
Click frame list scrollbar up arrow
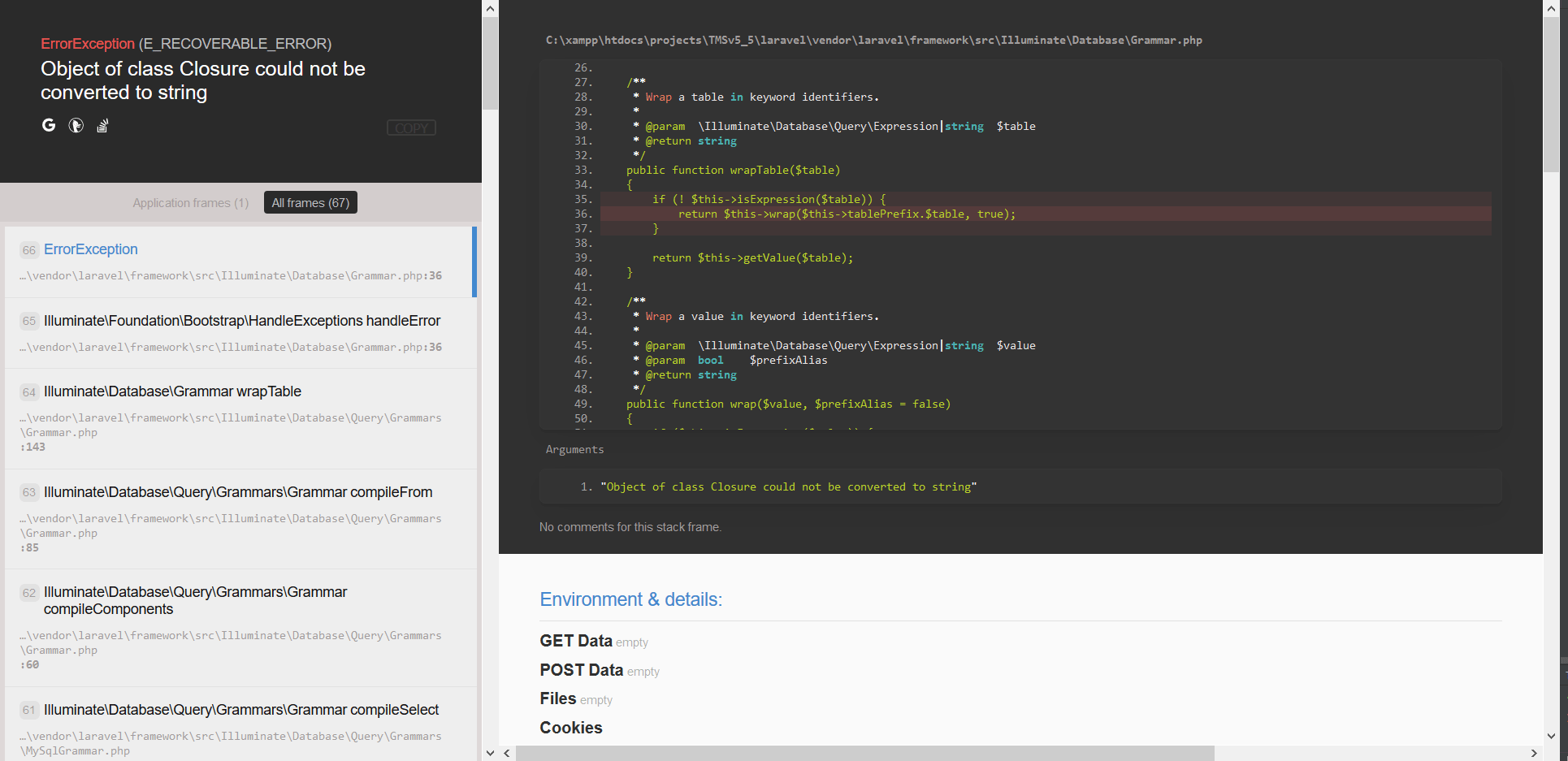tap(490, 8)
